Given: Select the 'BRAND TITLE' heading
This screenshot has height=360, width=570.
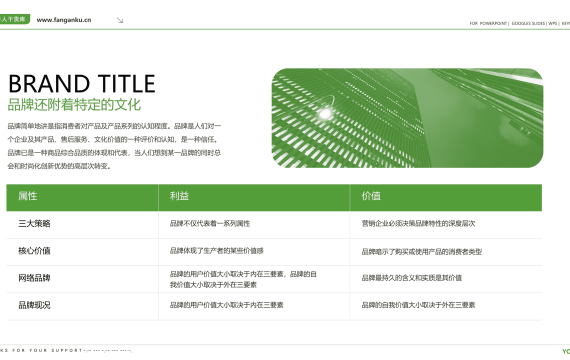Looking at the screenshot, I should pos(82,84).
